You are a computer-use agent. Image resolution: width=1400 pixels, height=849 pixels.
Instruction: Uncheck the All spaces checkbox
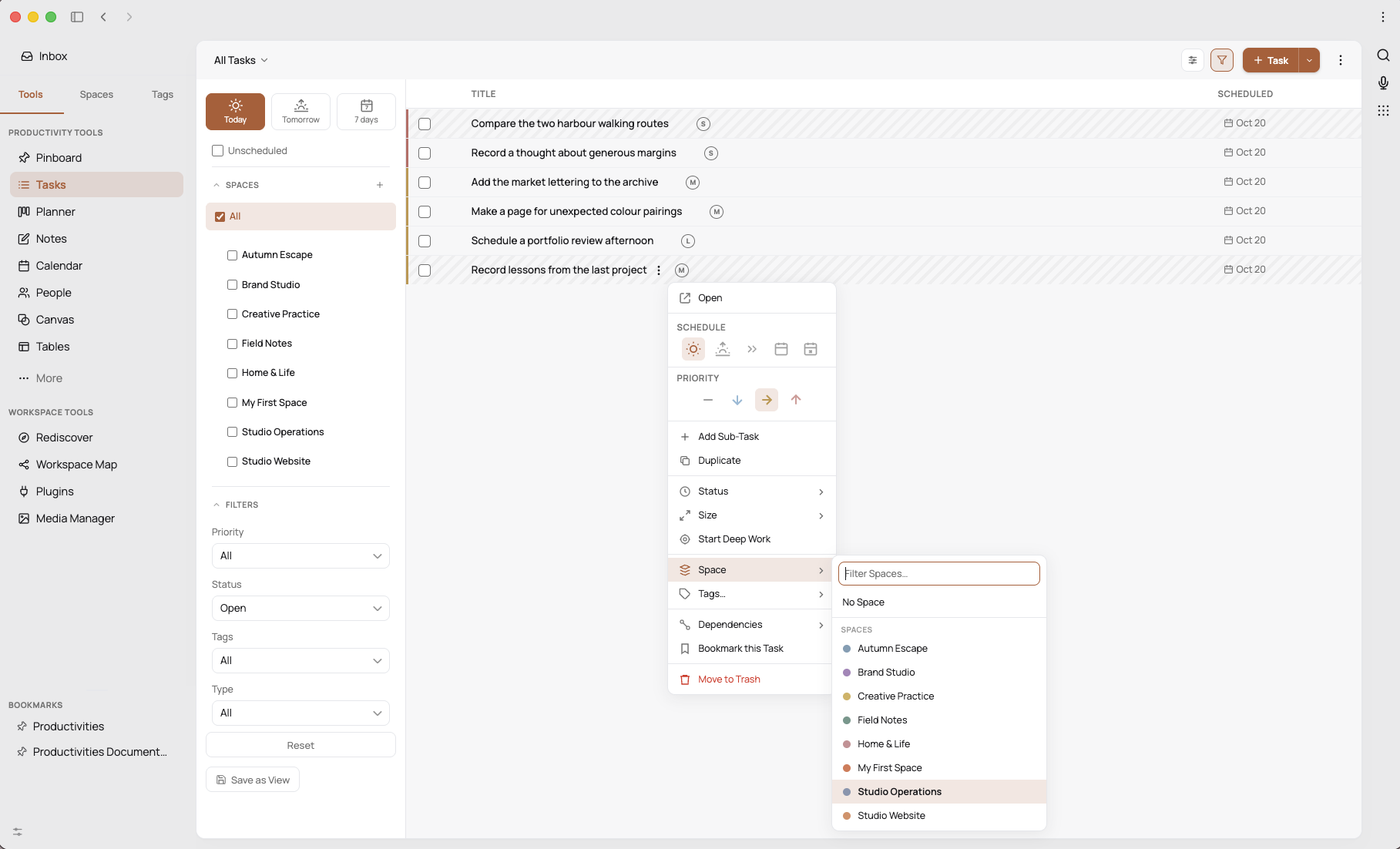pos(220,216)
